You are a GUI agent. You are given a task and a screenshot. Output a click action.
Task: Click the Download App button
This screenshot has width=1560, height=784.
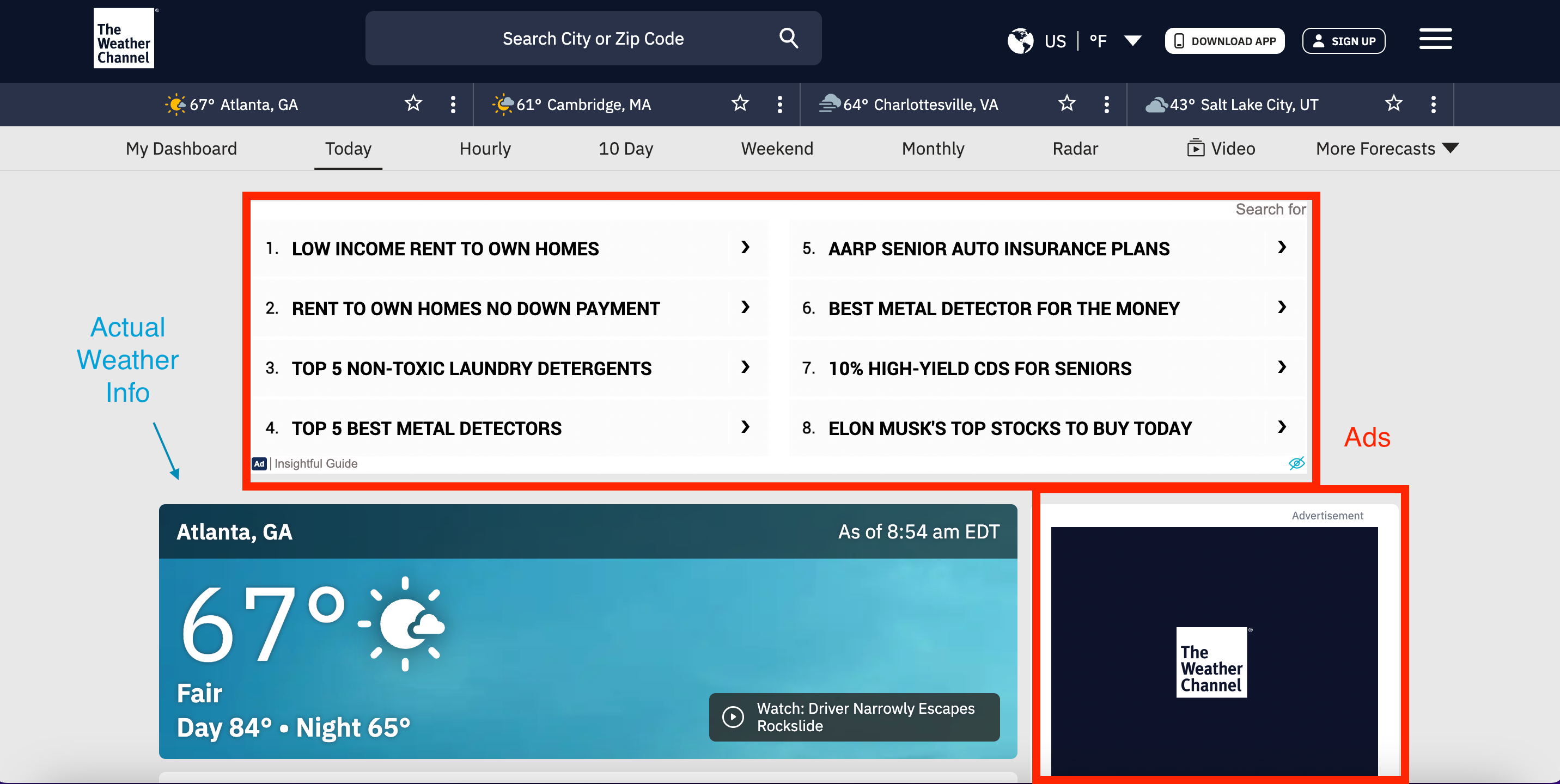pos(1224,41)
